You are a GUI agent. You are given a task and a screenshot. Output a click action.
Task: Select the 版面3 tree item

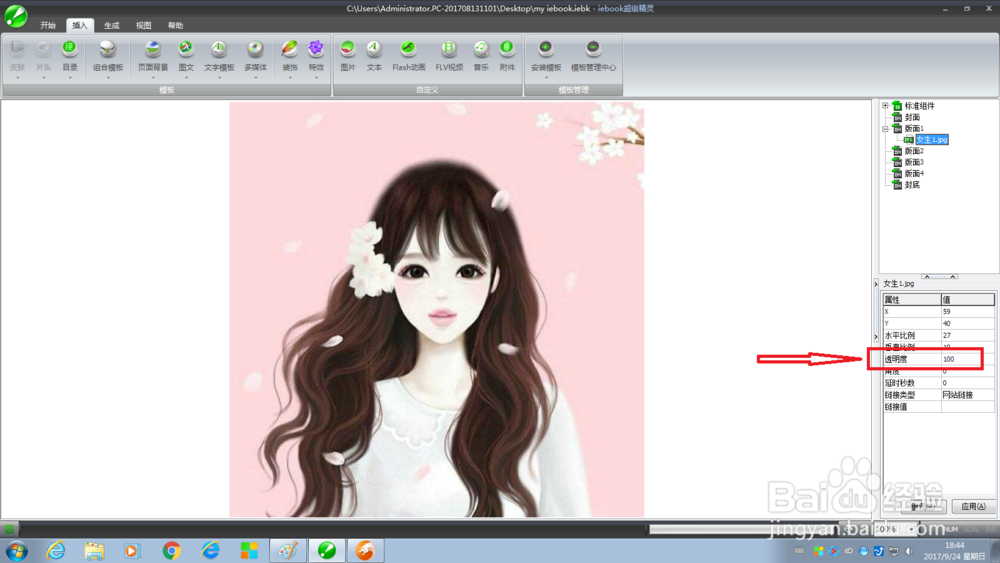point(913,163)
